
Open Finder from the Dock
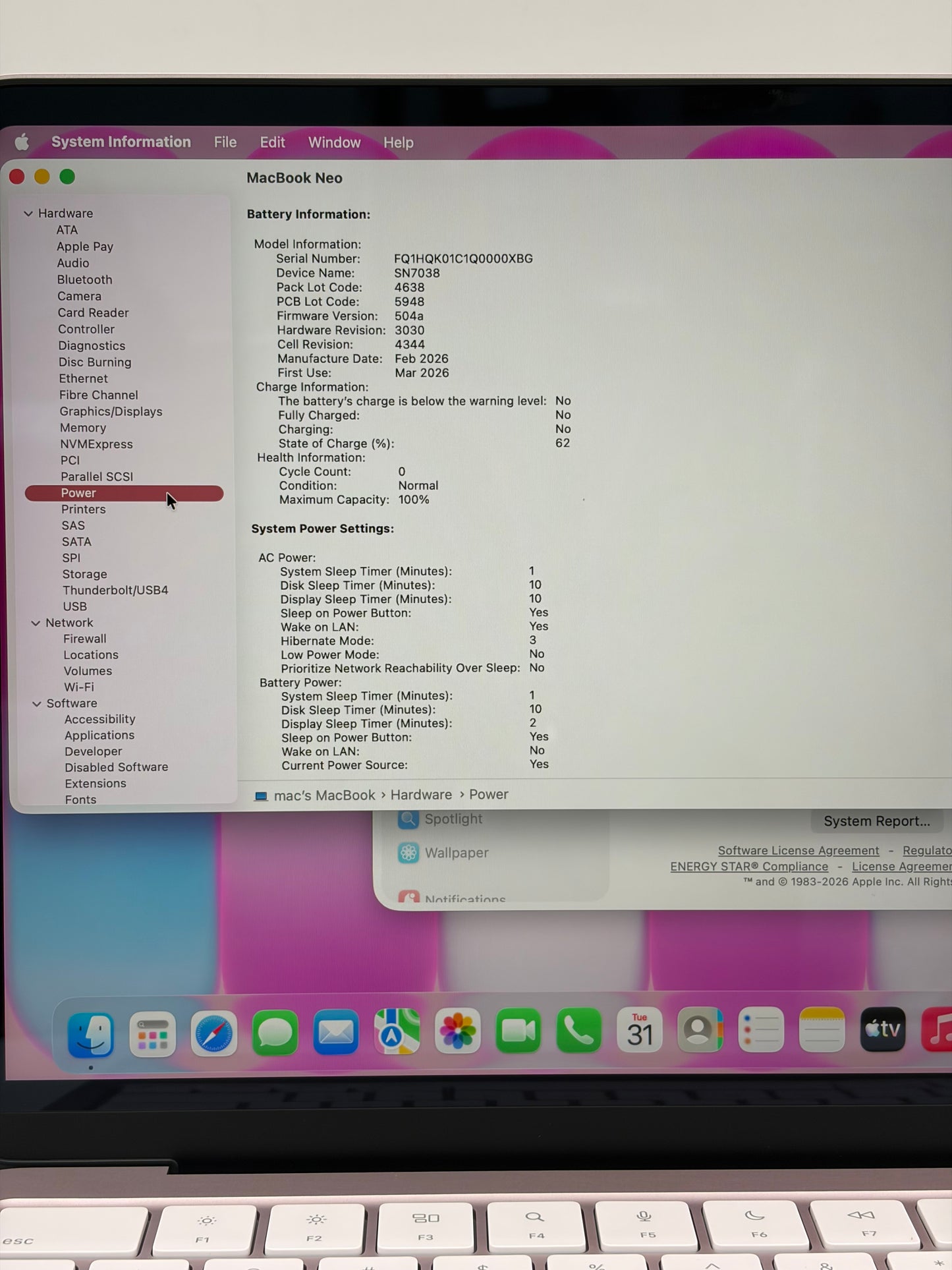(91, 1034)
